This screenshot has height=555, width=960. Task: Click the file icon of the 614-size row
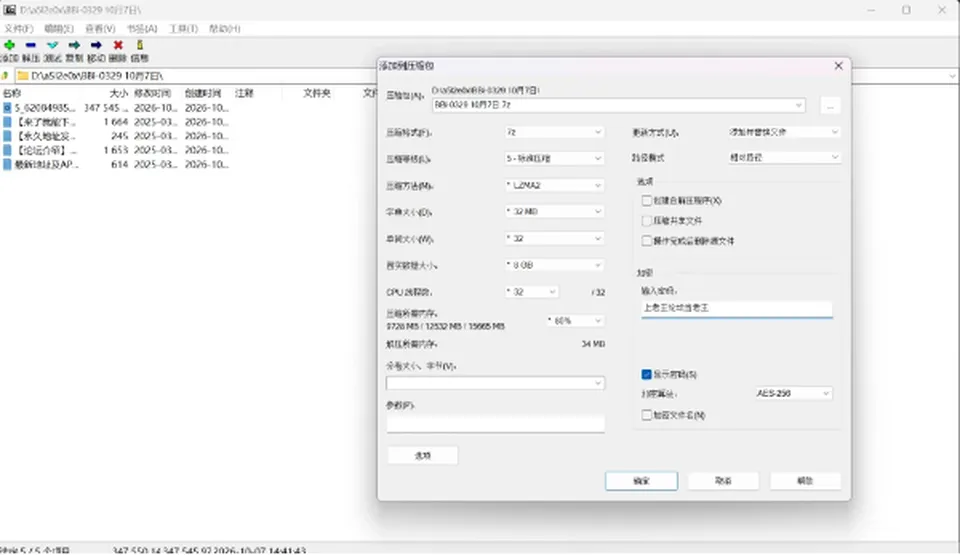click(x=7, y=164)
